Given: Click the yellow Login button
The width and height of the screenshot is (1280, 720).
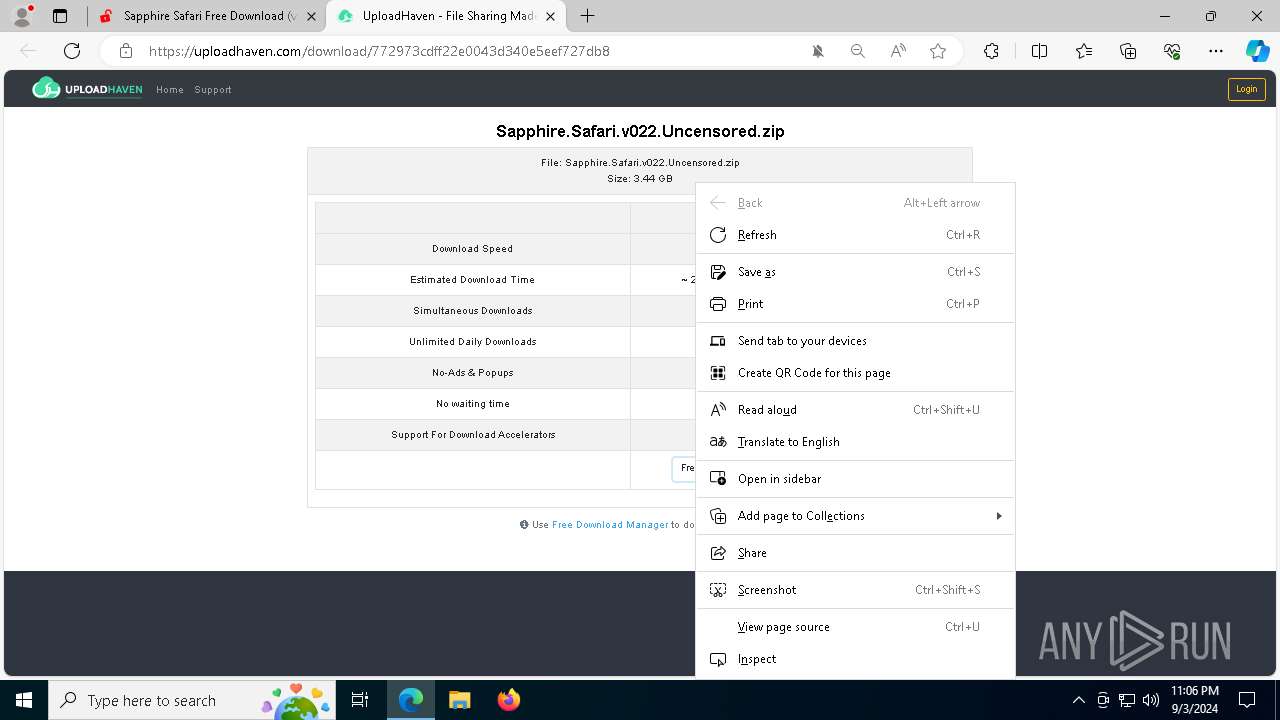Looking at the screenshot, I should pos(1246,89).
